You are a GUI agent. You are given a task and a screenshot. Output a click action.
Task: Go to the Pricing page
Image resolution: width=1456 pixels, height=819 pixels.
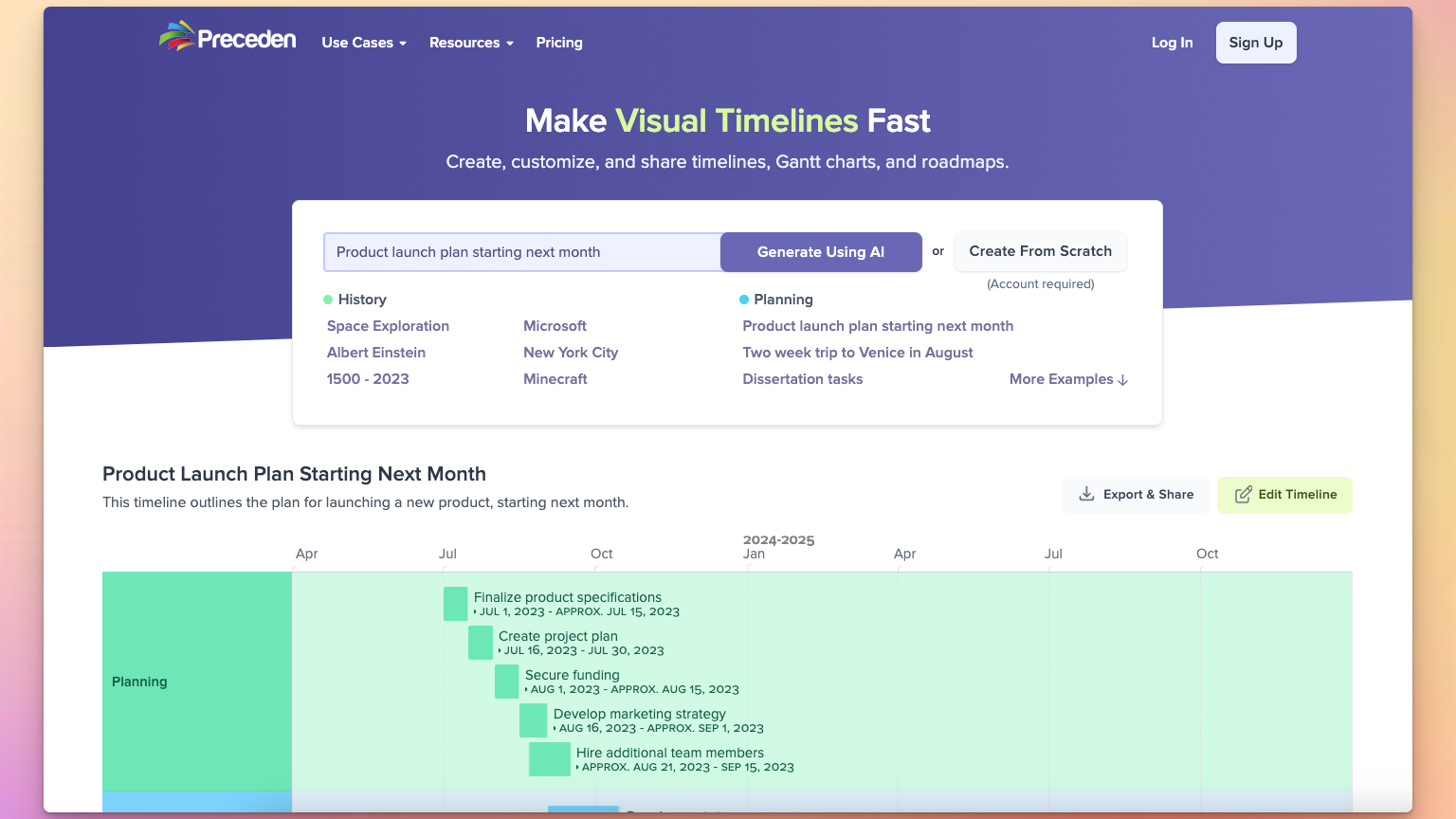click(559, 43)
